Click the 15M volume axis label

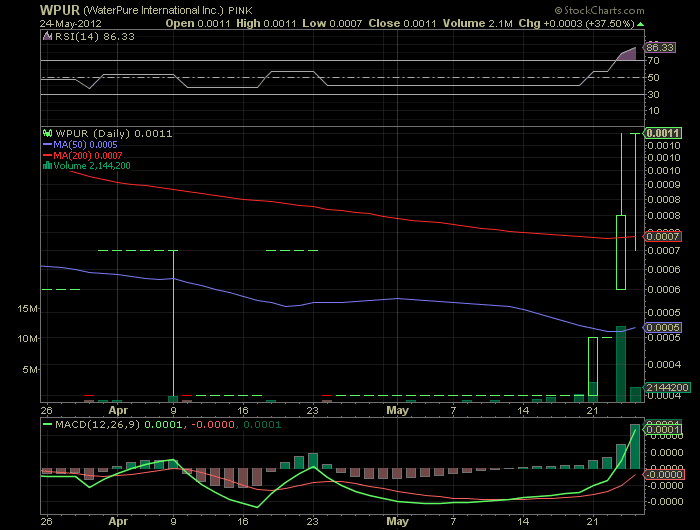(x=27, y=309)
